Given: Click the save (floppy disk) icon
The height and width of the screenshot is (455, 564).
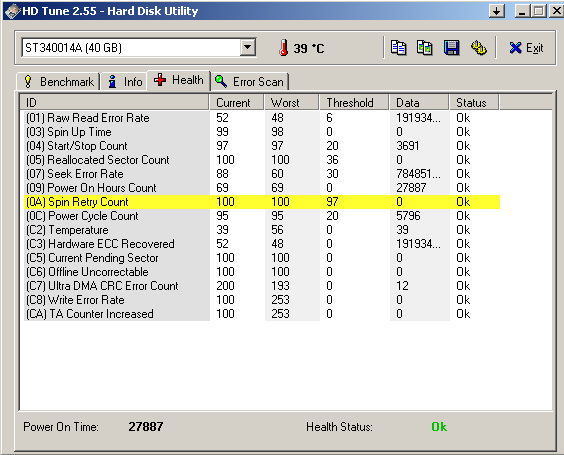Looking at the screenshot, I should coord(451,48).
